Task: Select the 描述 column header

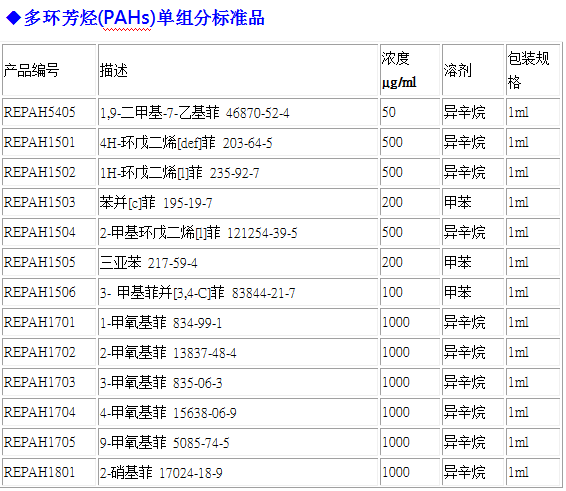Action: (238, 70)
